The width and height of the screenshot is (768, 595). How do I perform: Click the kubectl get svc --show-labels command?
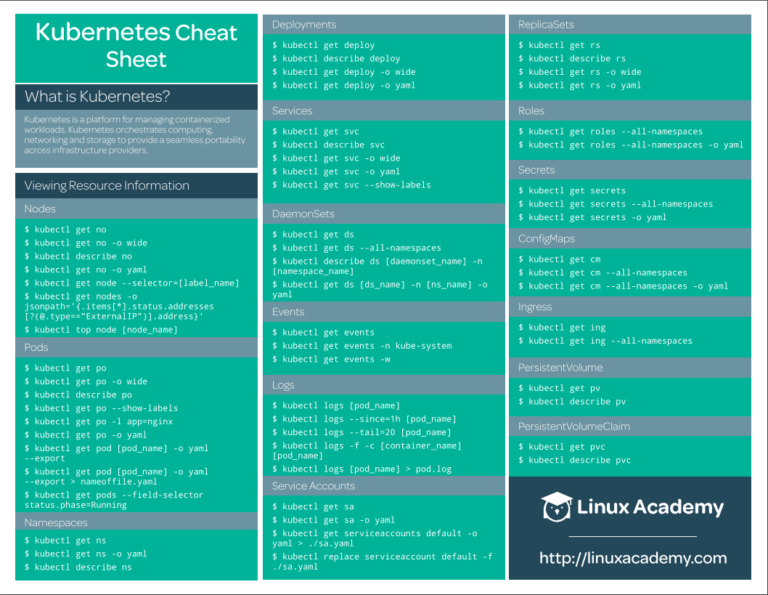tap(351, 185)
